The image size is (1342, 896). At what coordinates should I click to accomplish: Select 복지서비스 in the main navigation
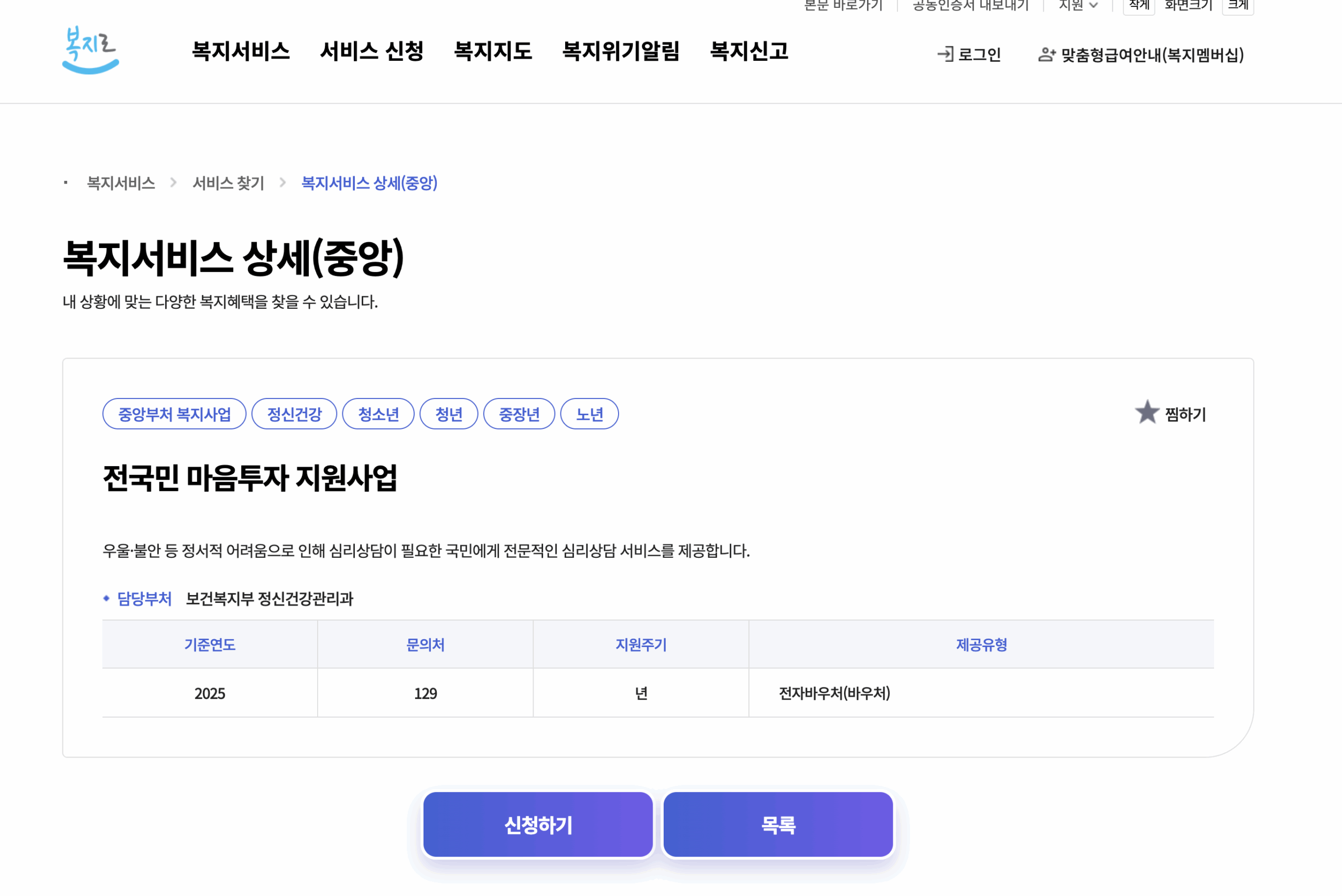241,51
